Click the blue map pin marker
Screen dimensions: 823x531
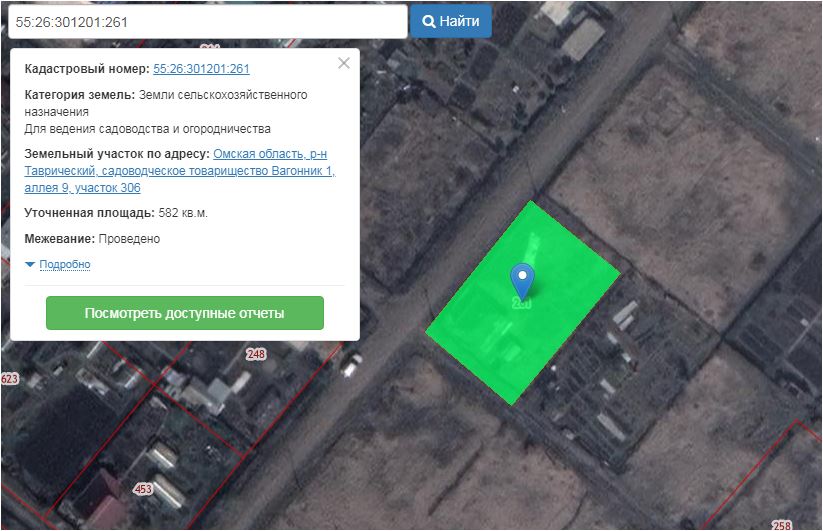tap(522, 279)
